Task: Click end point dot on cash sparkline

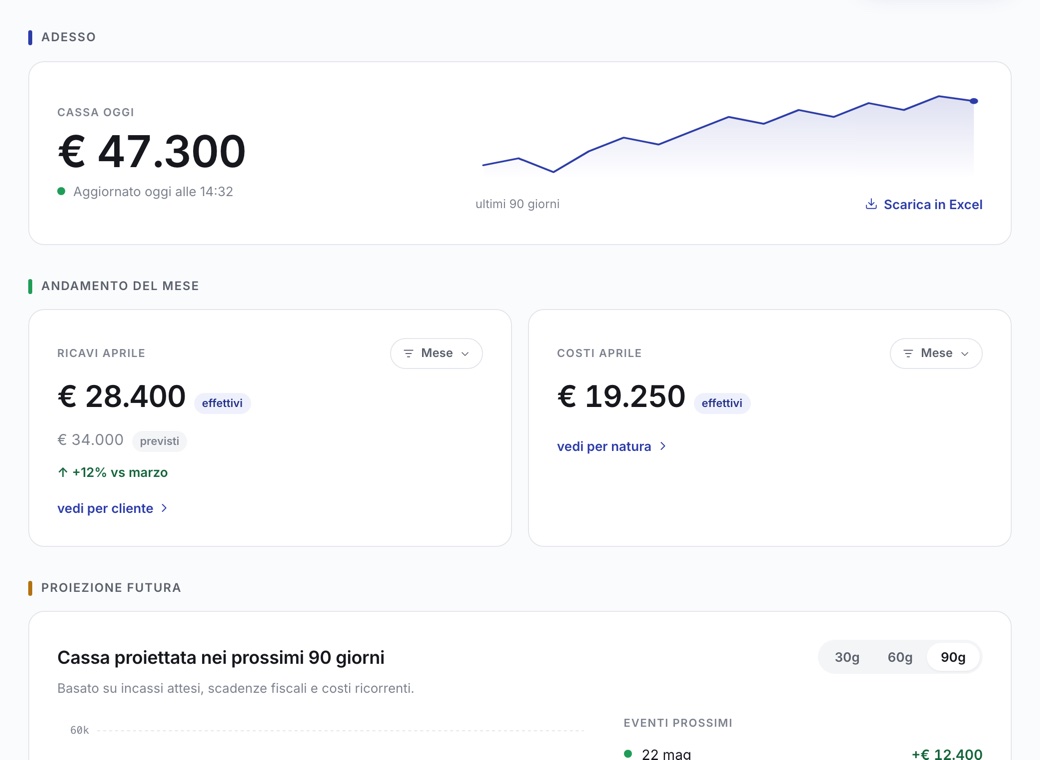Action: (974, 101)
